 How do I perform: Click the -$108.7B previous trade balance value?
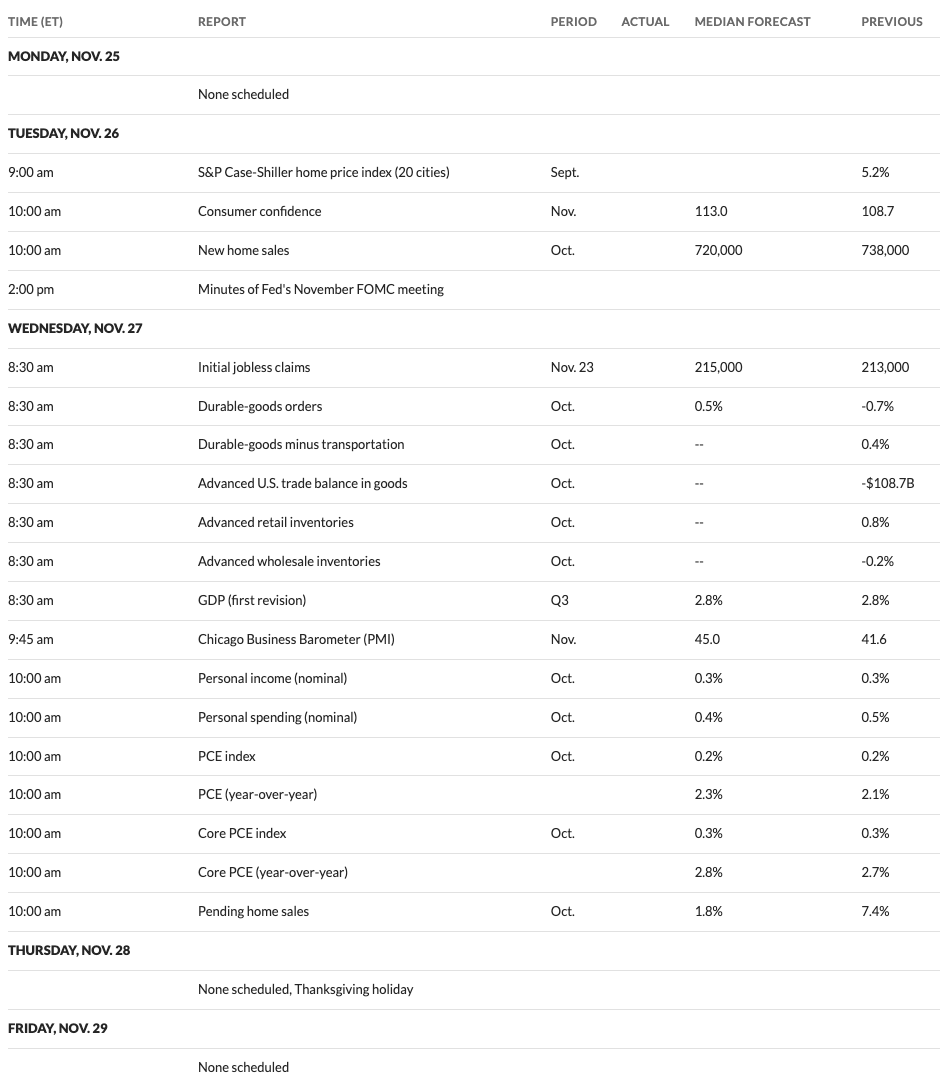[889, 483]
